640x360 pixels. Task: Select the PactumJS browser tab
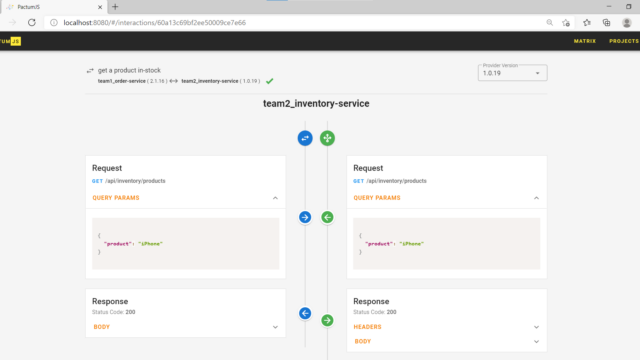click(54, 7)
